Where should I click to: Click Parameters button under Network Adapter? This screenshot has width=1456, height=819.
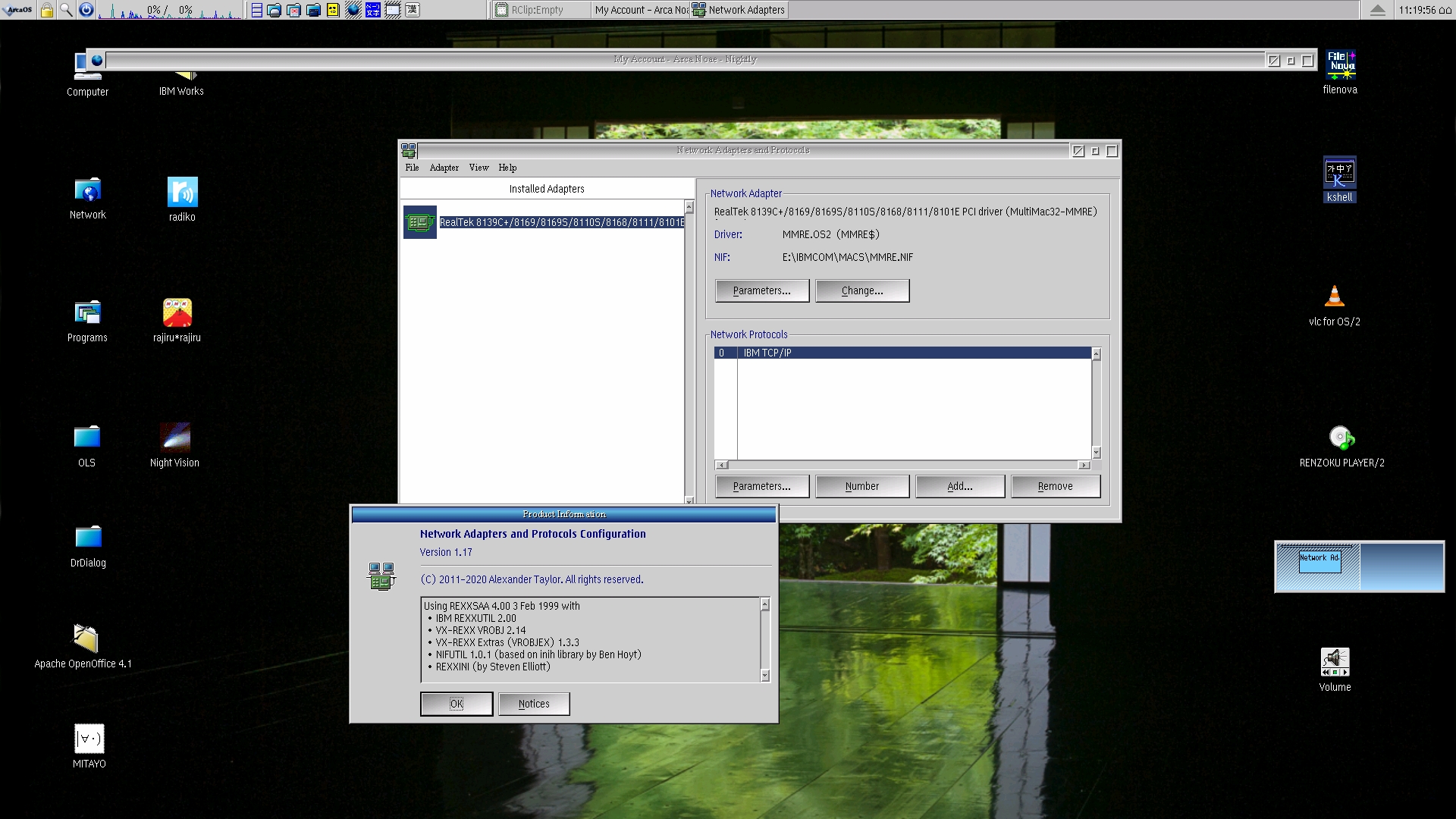tap(762, 290)
